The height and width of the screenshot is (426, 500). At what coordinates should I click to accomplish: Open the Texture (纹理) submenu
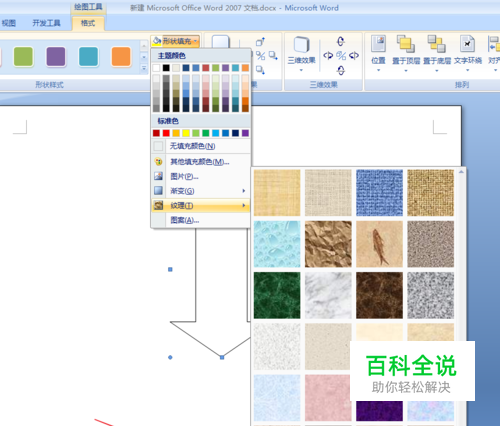201,205
